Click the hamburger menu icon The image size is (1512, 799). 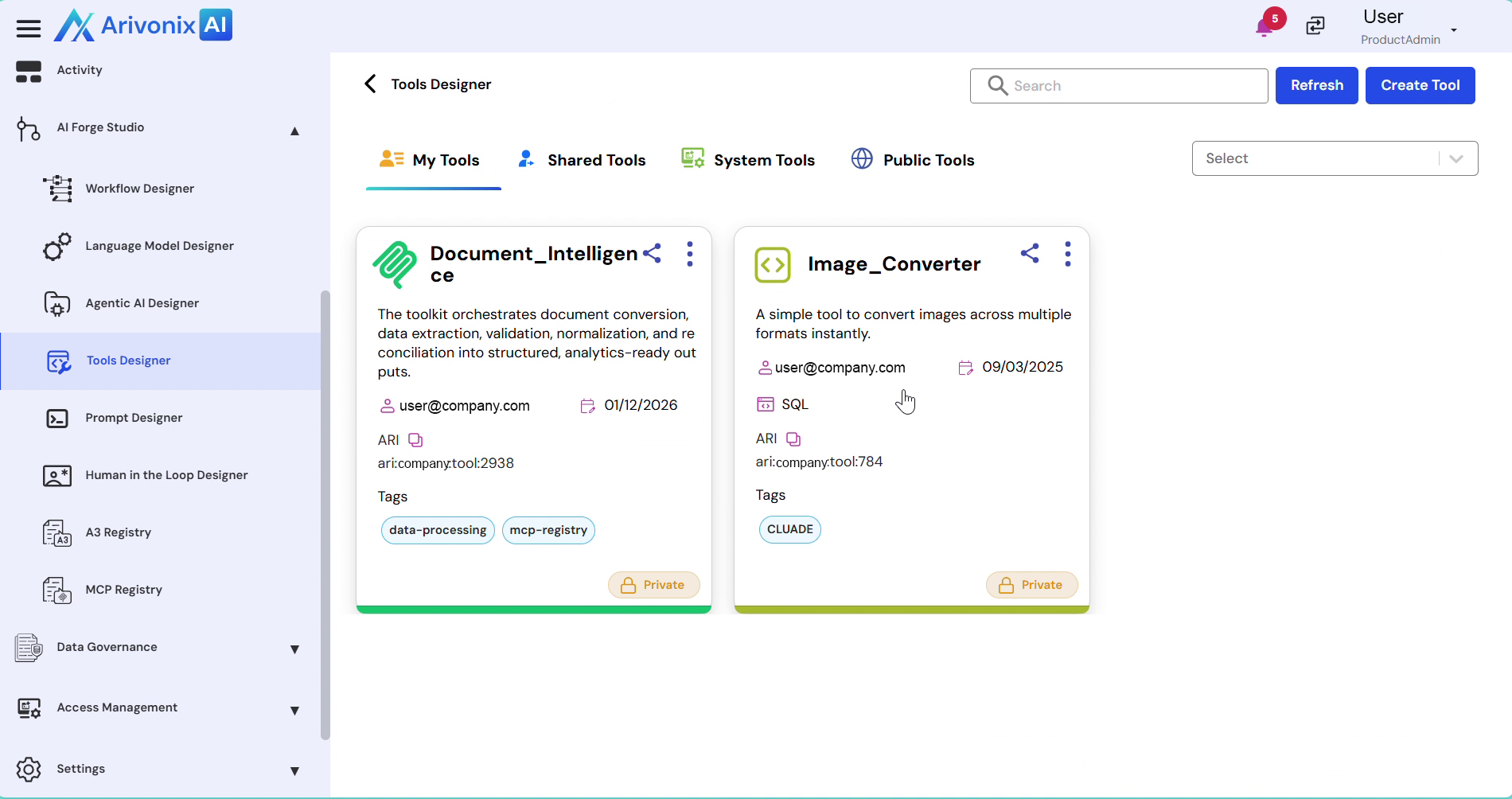[x=29, y=29]
